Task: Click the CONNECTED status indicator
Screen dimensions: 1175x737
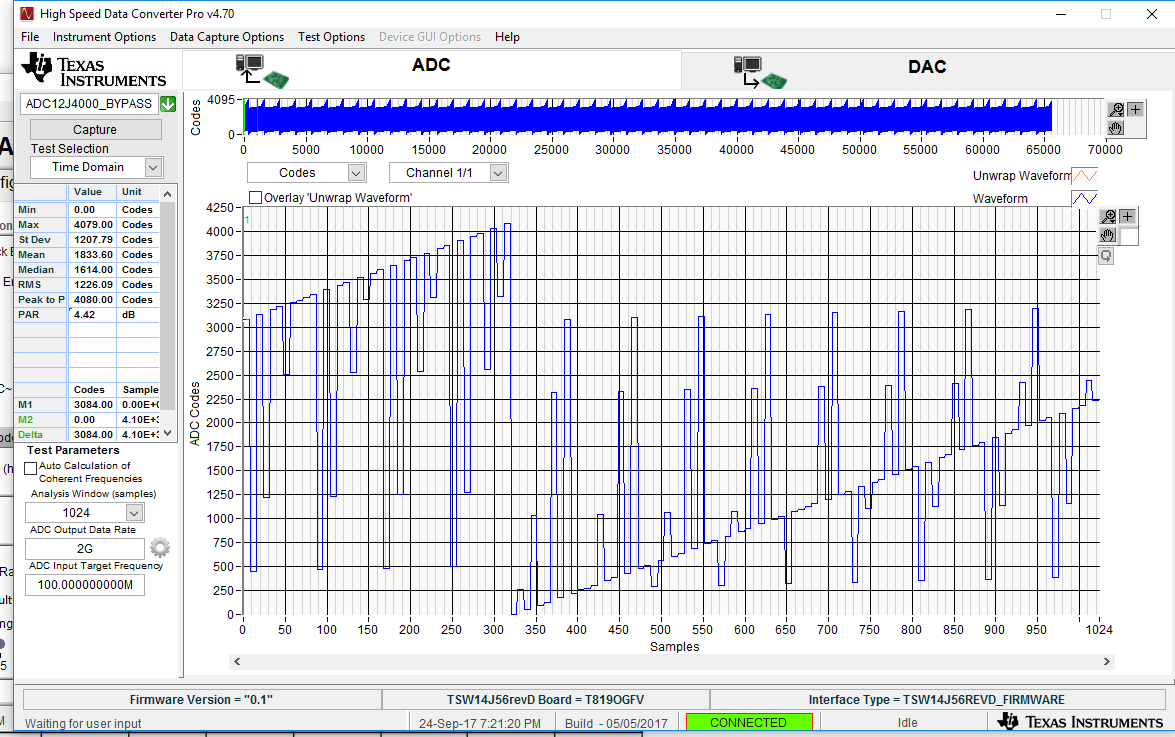Action: click(749, 722)
